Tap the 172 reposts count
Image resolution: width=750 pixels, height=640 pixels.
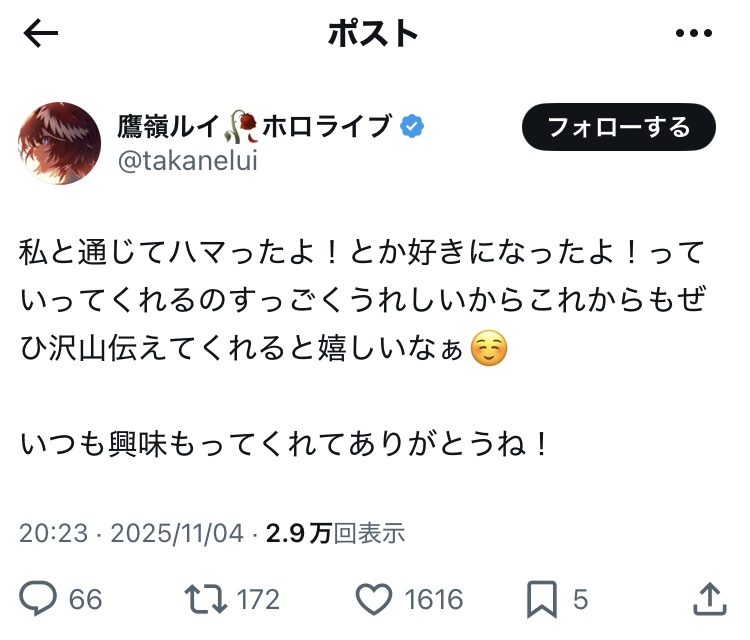pos(258,599)
